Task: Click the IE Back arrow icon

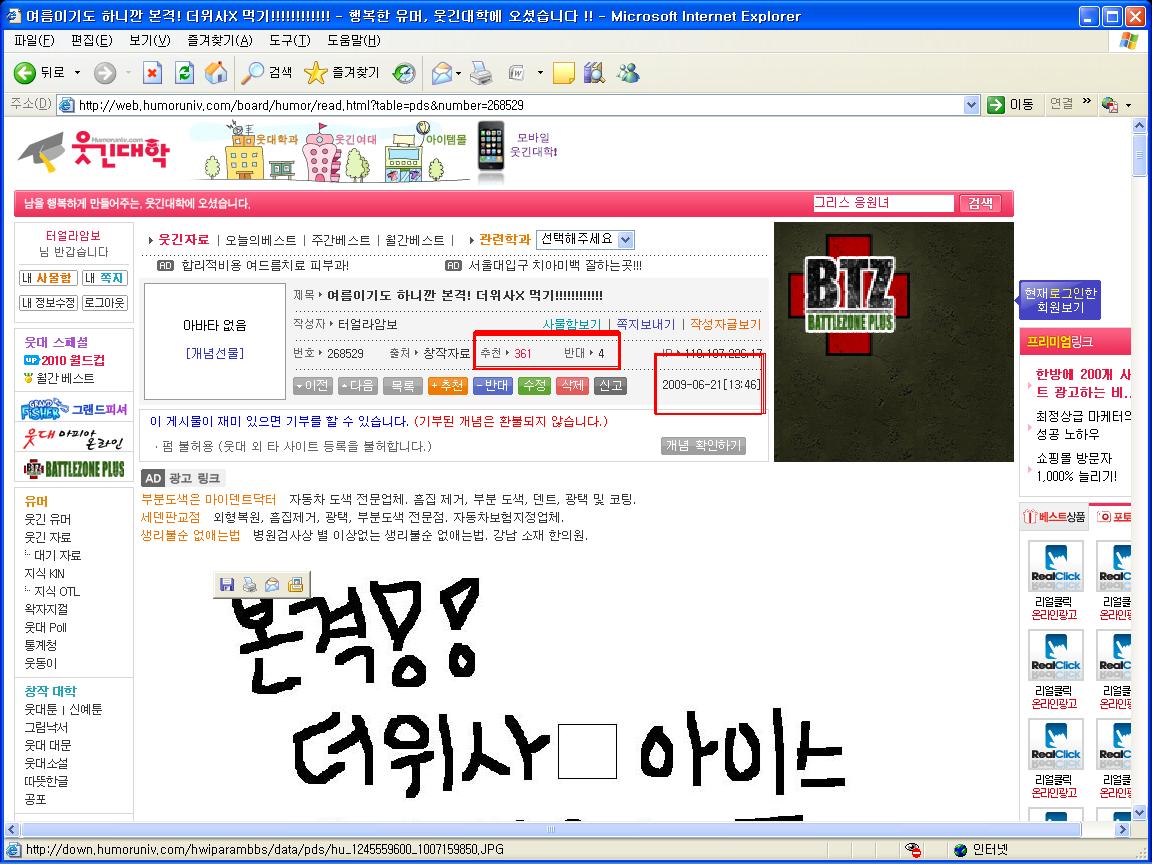Action: (24, 72)
